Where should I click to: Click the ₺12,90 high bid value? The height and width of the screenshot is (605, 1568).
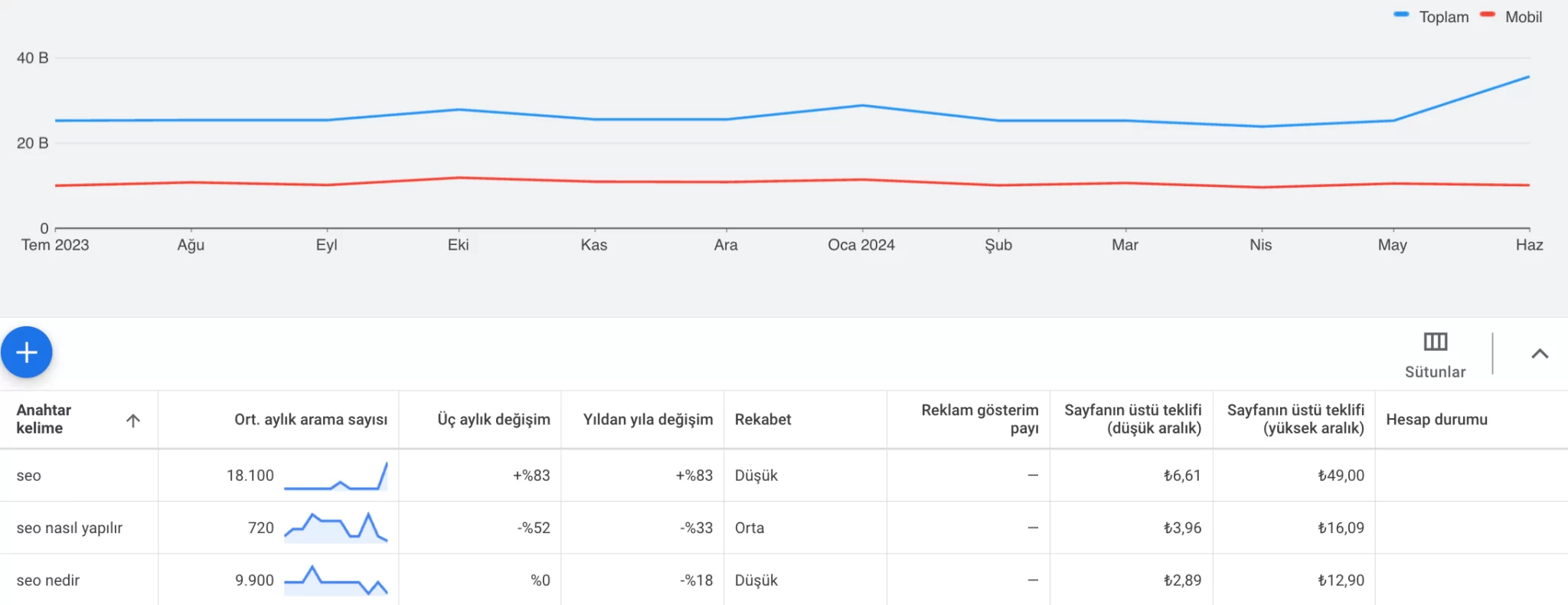click(x=1341, y=580)
